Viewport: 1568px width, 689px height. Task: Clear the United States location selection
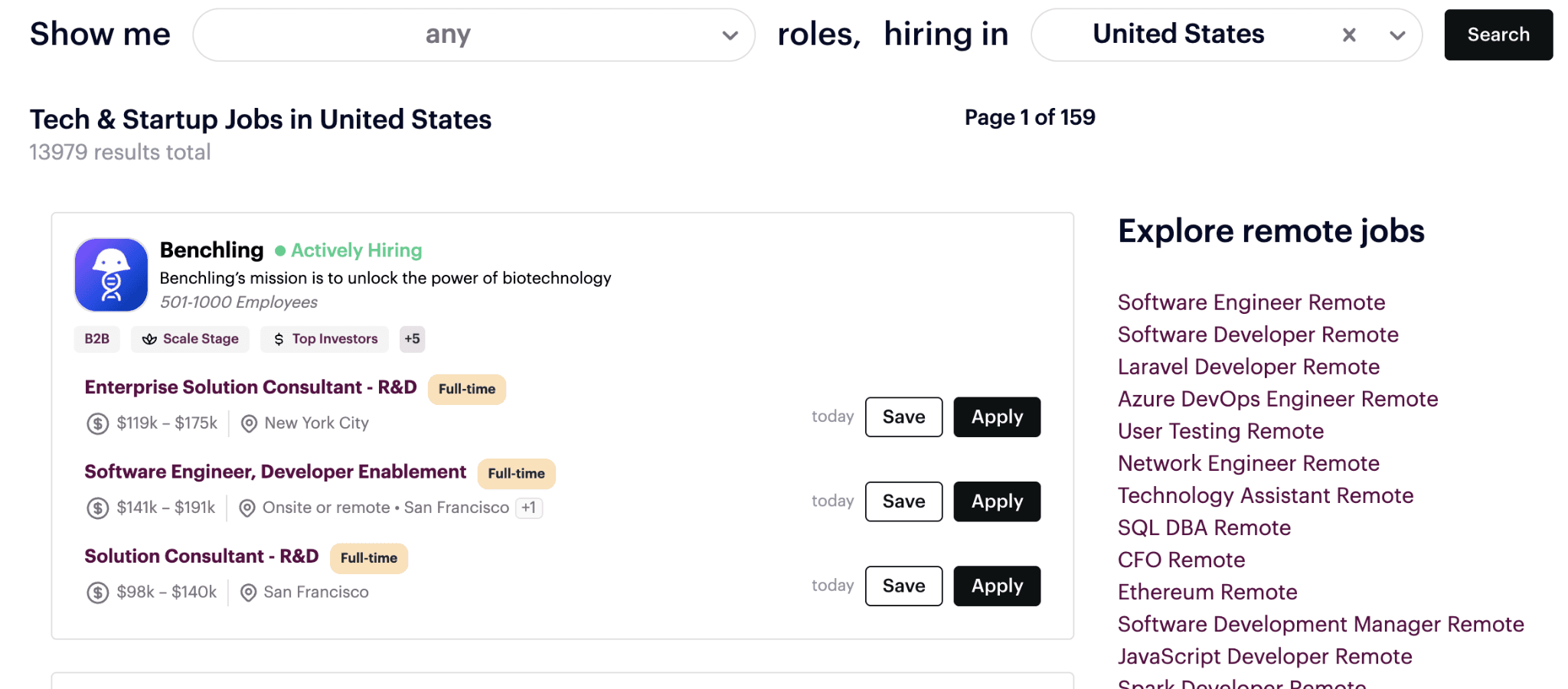tap(1349, 35)
